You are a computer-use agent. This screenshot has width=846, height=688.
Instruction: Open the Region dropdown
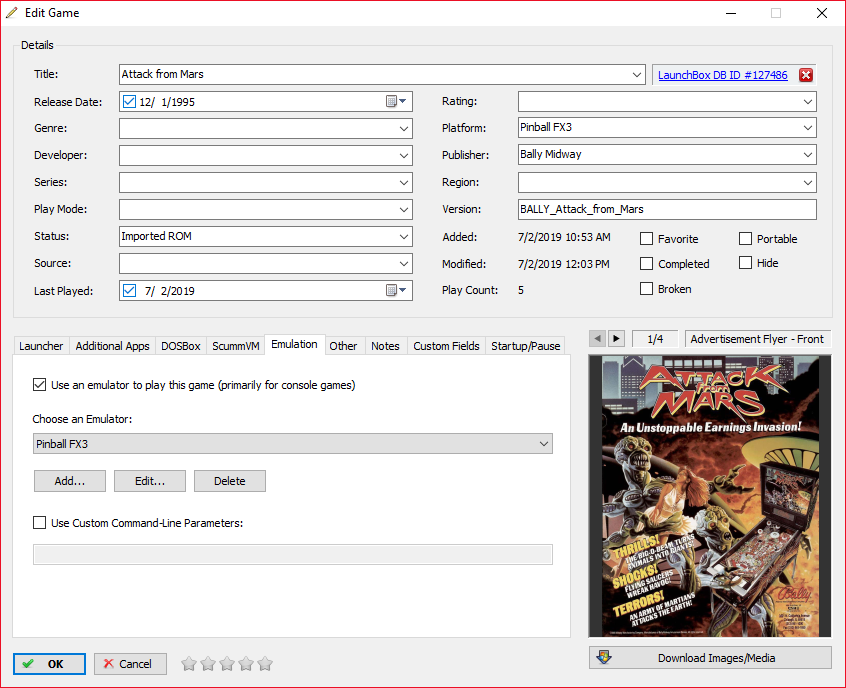[x=808, y=182]
